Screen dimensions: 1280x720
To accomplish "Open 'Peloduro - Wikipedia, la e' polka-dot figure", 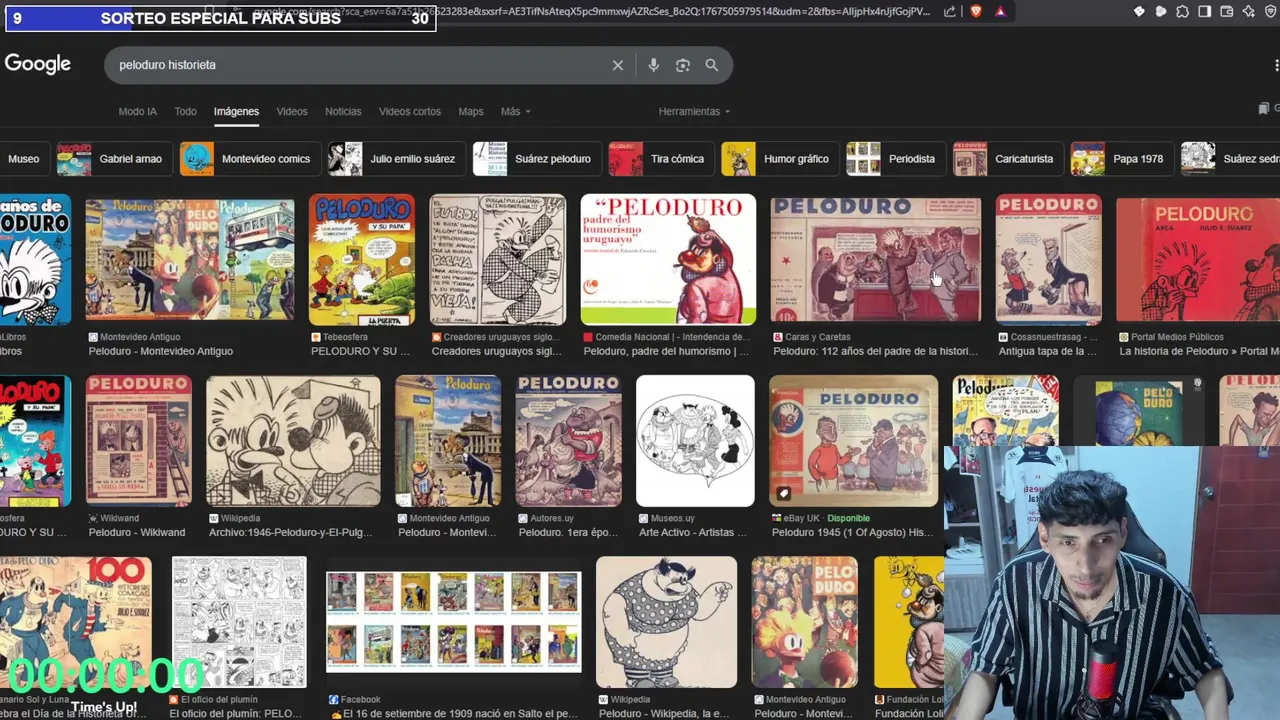I will (x=666, y=622).
